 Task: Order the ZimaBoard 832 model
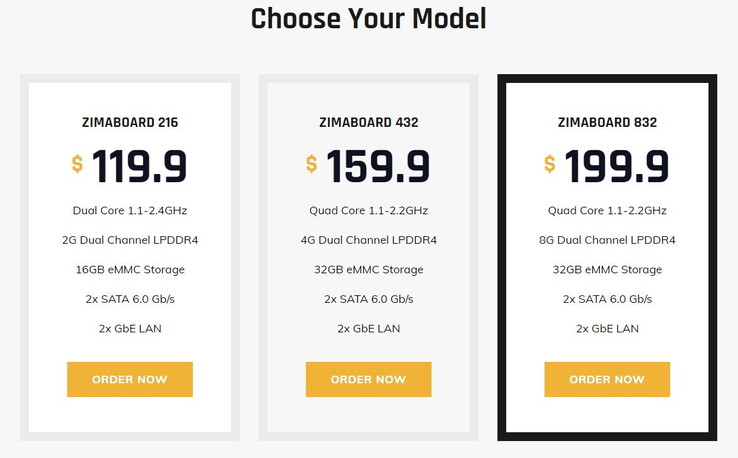pyautogui.click(x=607, y=379)
